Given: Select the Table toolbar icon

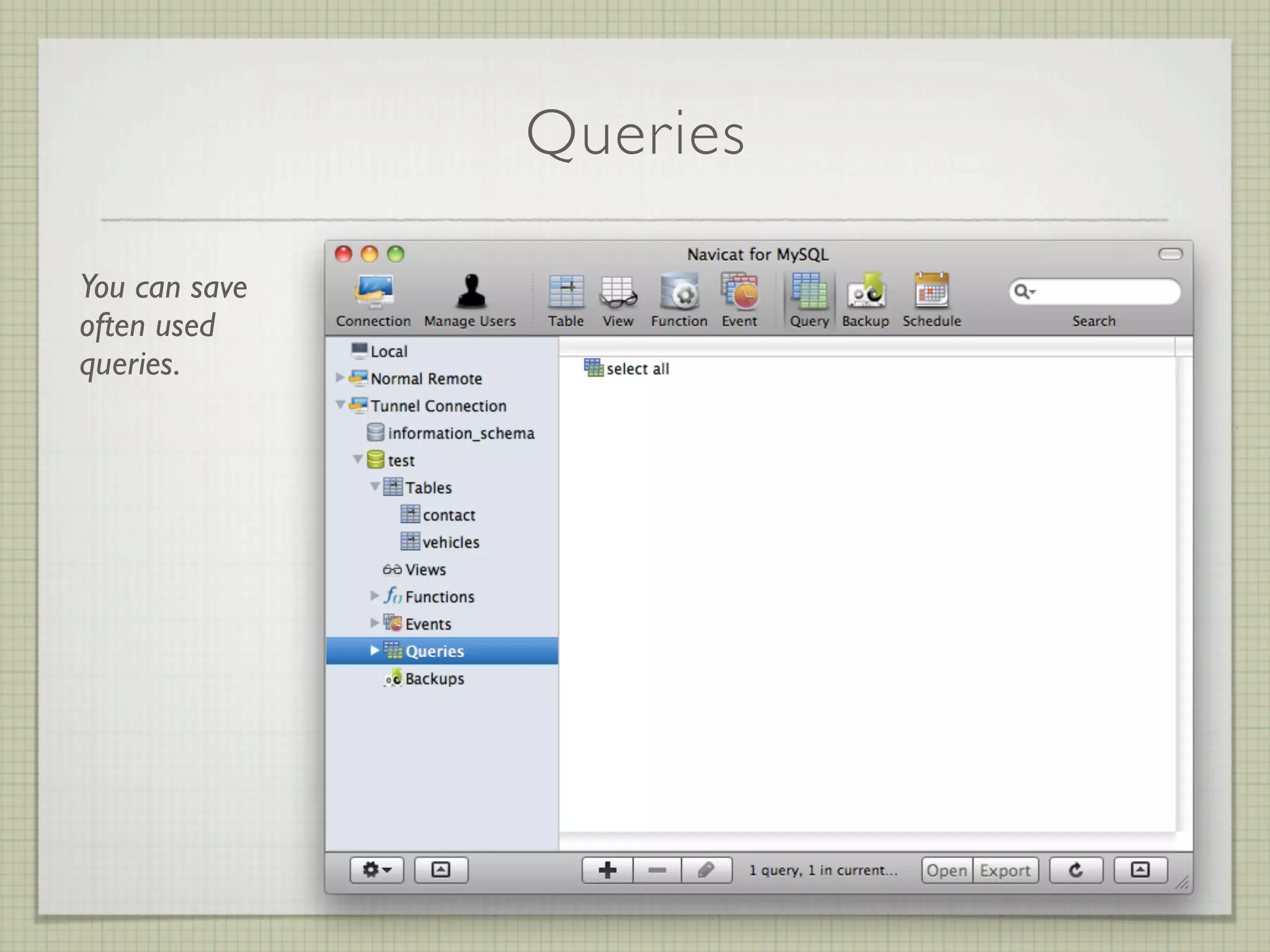Looking at the screenshot, I should (566, 301).
